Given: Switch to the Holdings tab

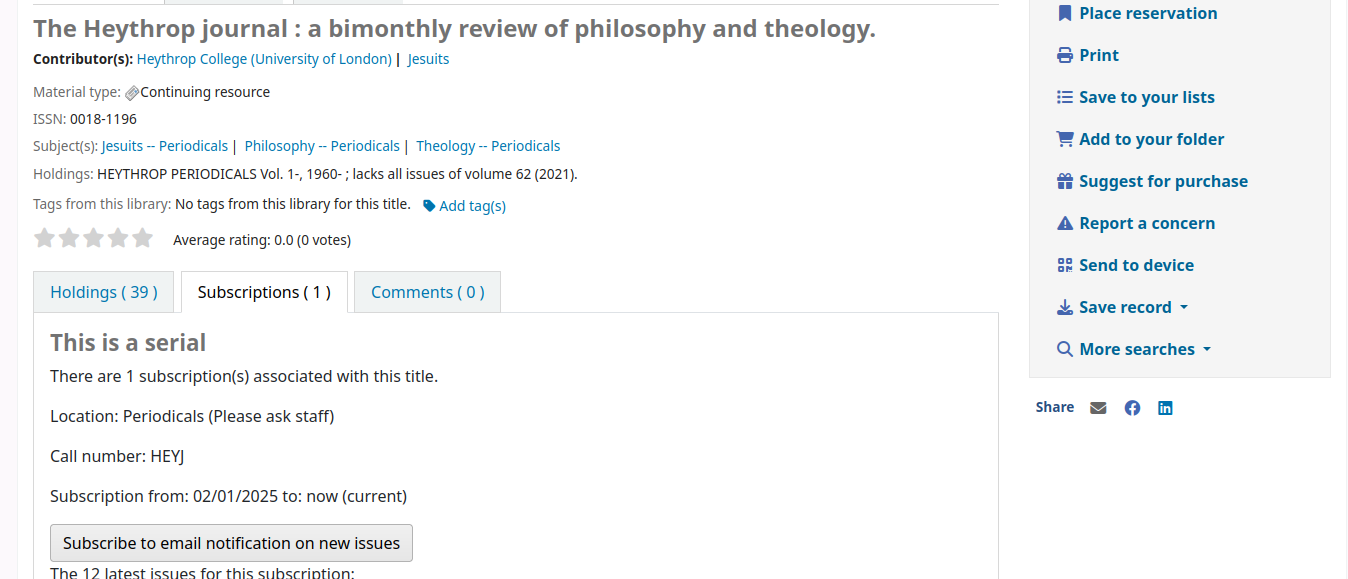Looking at the screenshot, I should (x=104, y=293).
